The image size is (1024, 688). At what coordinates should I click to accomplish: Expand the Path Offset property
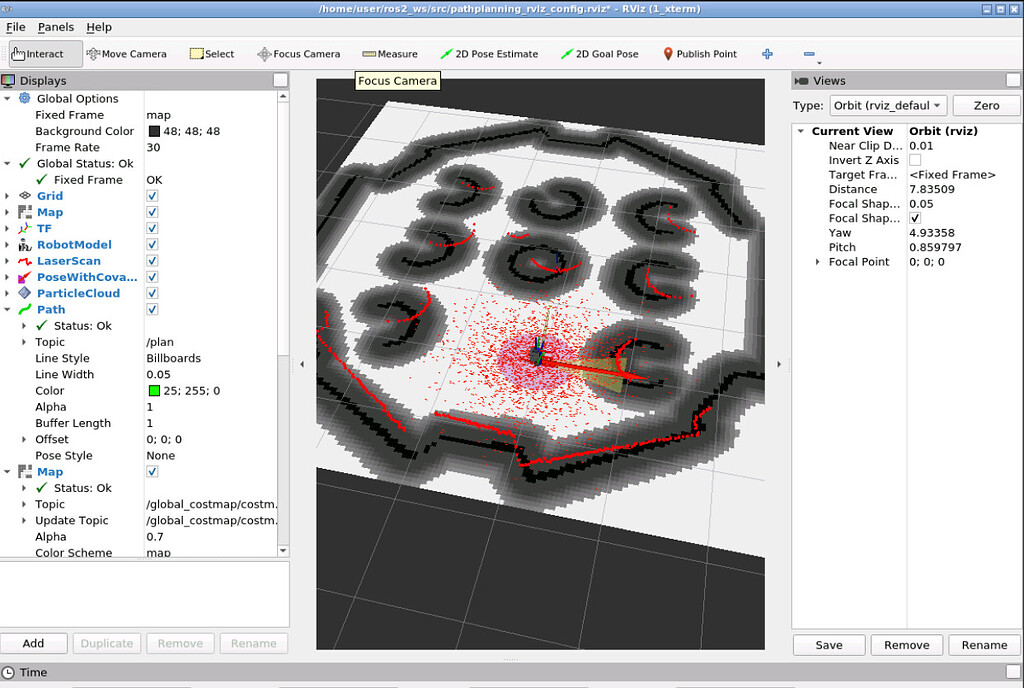tap(24, 439)
